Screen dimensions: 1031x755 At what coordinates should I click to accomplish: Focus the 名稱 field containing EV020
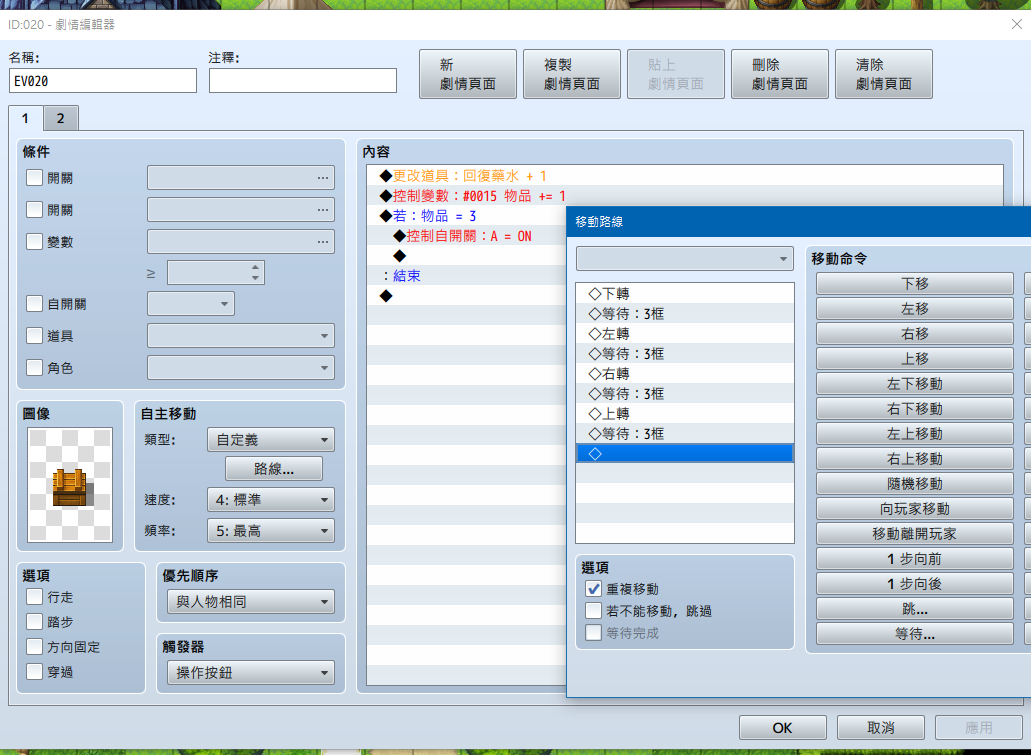point(103,81)
